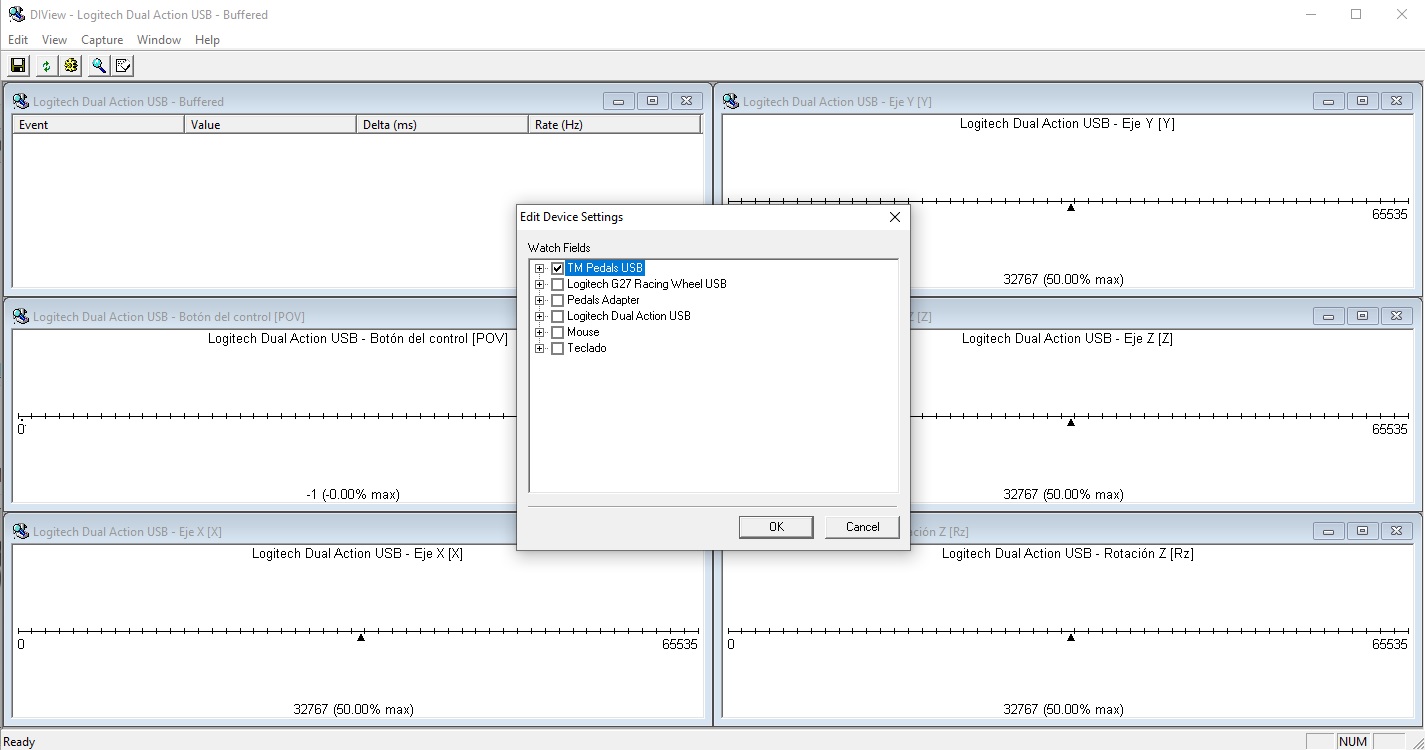Open the Capture menu
Image resolution: width=1425 pixels, height=750 pixels.
tap(102, 40)
